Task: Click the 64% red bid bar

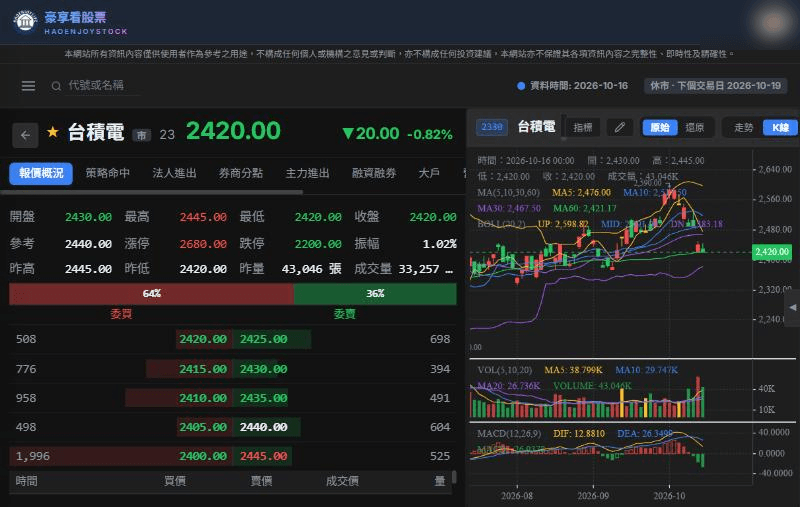Action: (x=152, y=294)
